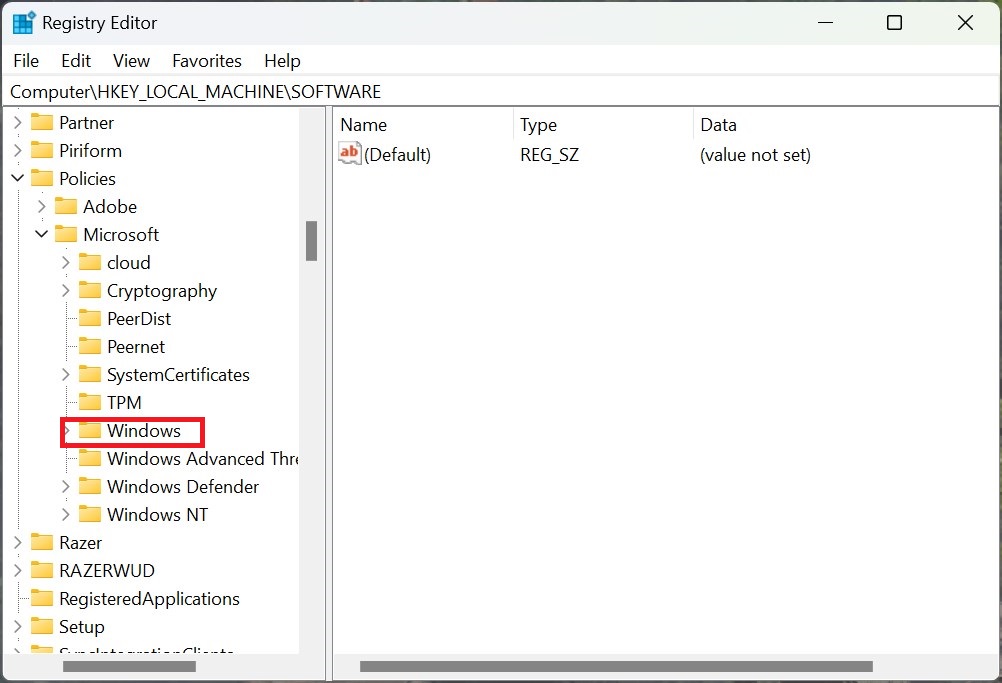Click the Microsoft folder icon
The height and width of the screenshot is (683, 1002).
pyautogui.click(x=66, y=234)
